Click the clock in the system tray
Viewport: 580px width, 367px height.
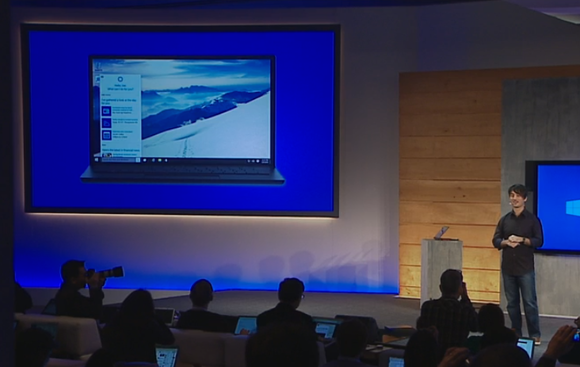click(x=265, y=161)
